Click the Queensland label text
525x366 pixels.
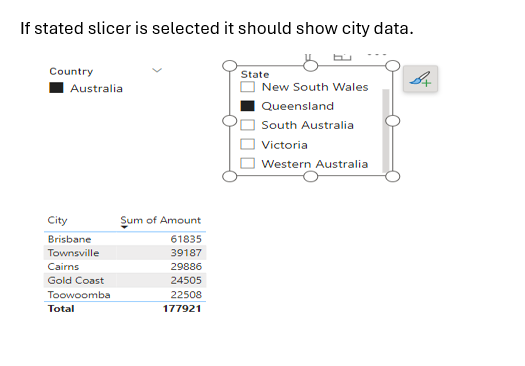(298, 106)
